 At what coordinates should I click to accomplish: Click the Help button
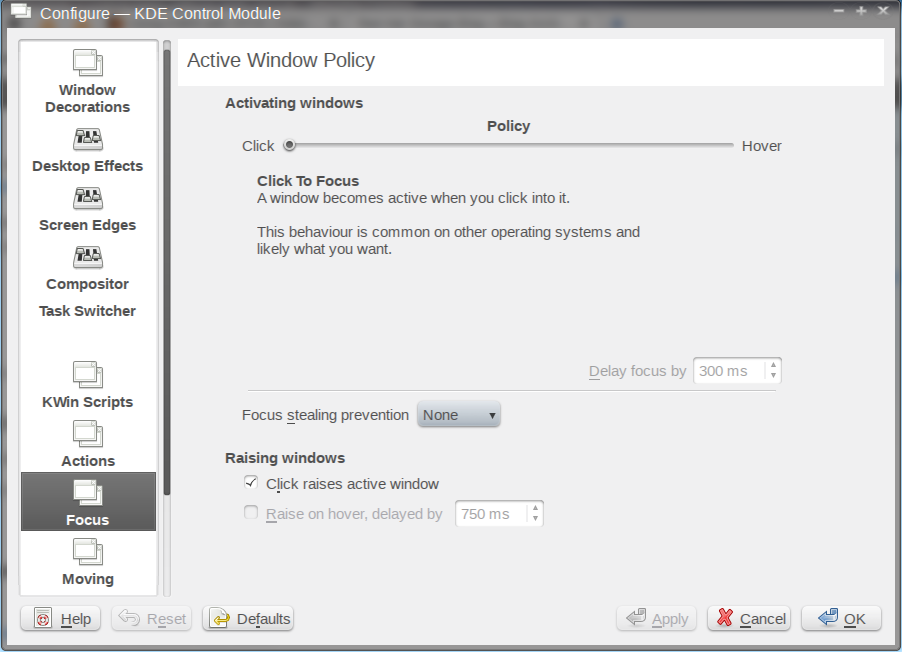pos(62,619)
